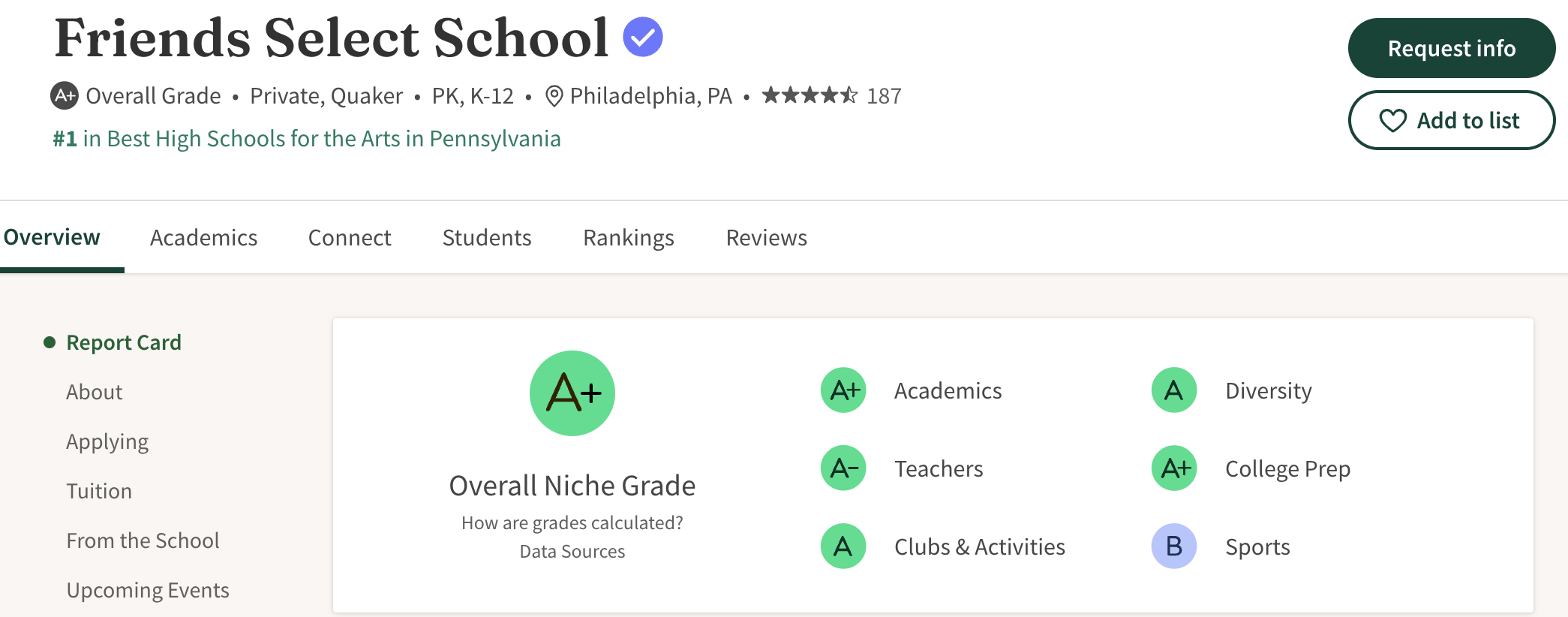
Task: Select the A+ badge for Academics
Action: pos(843,390)
